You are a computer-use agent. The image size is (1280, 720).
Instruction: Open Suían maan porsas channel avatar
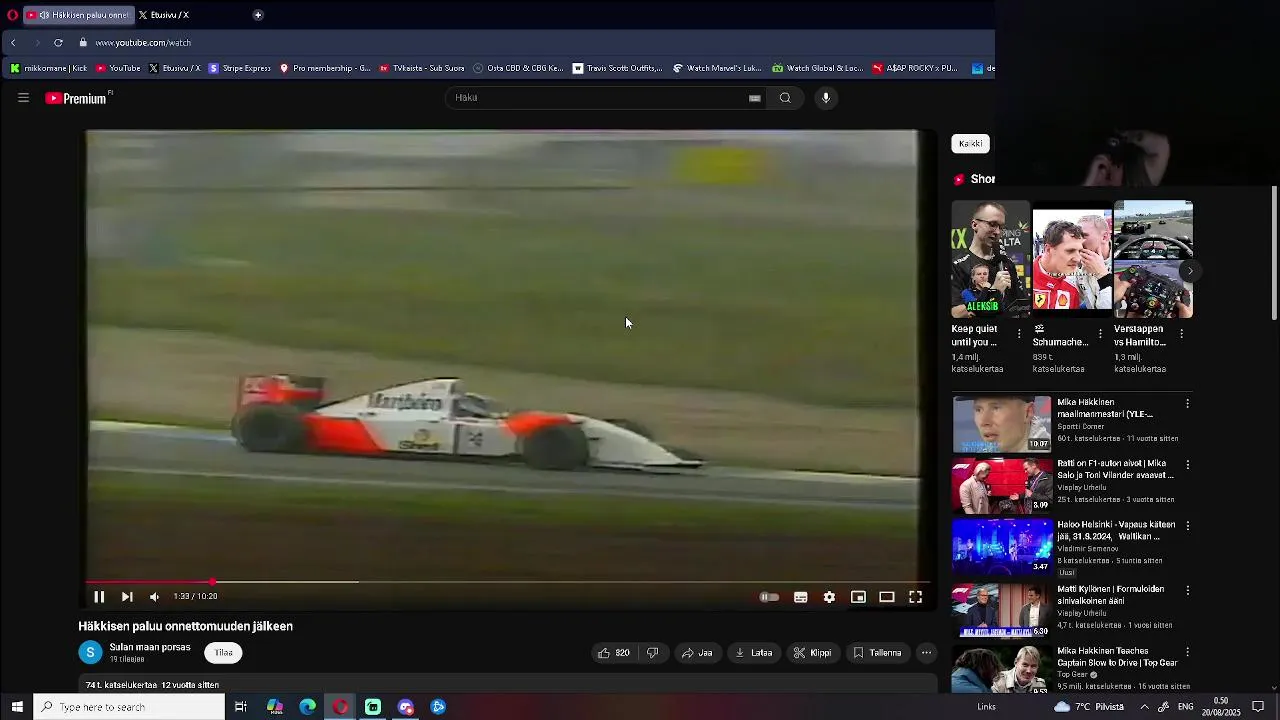pos(91,653)
